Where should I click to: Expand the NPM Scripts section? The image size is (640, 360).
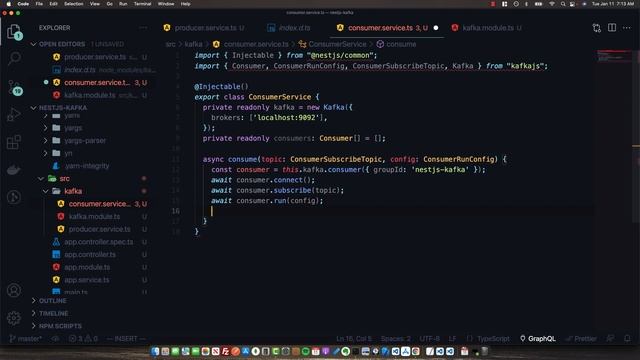click(x=60, y=326)
